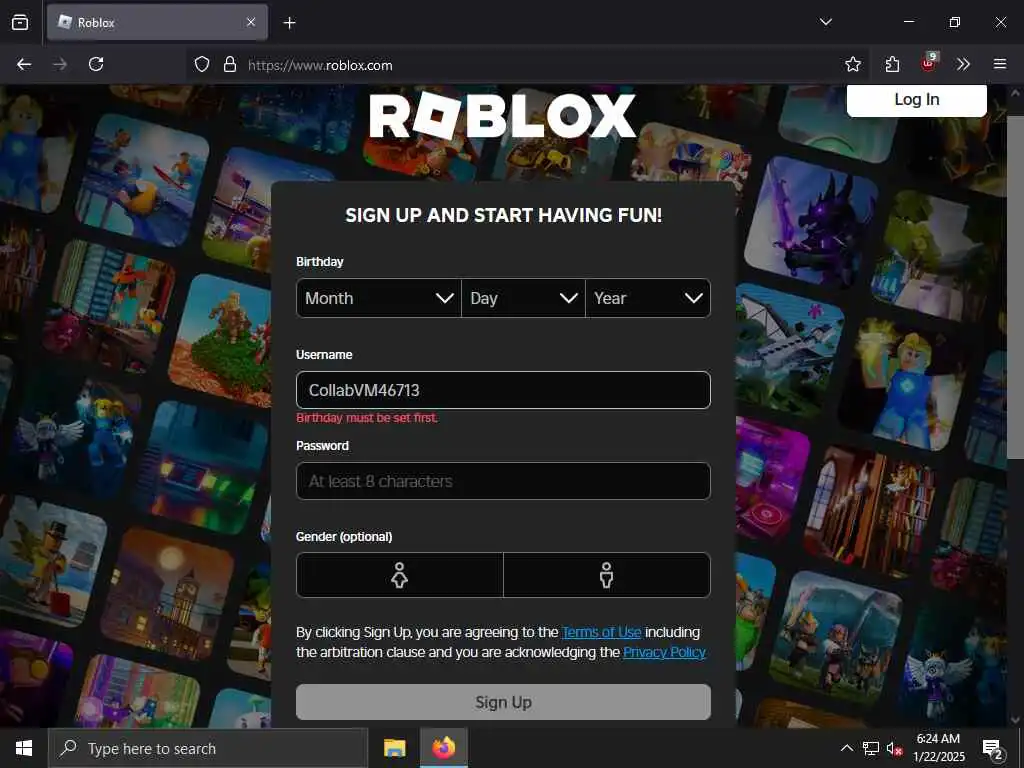Open the network status tray icon
Viewport: 1024px width, 768px height.
pos(871,748)
